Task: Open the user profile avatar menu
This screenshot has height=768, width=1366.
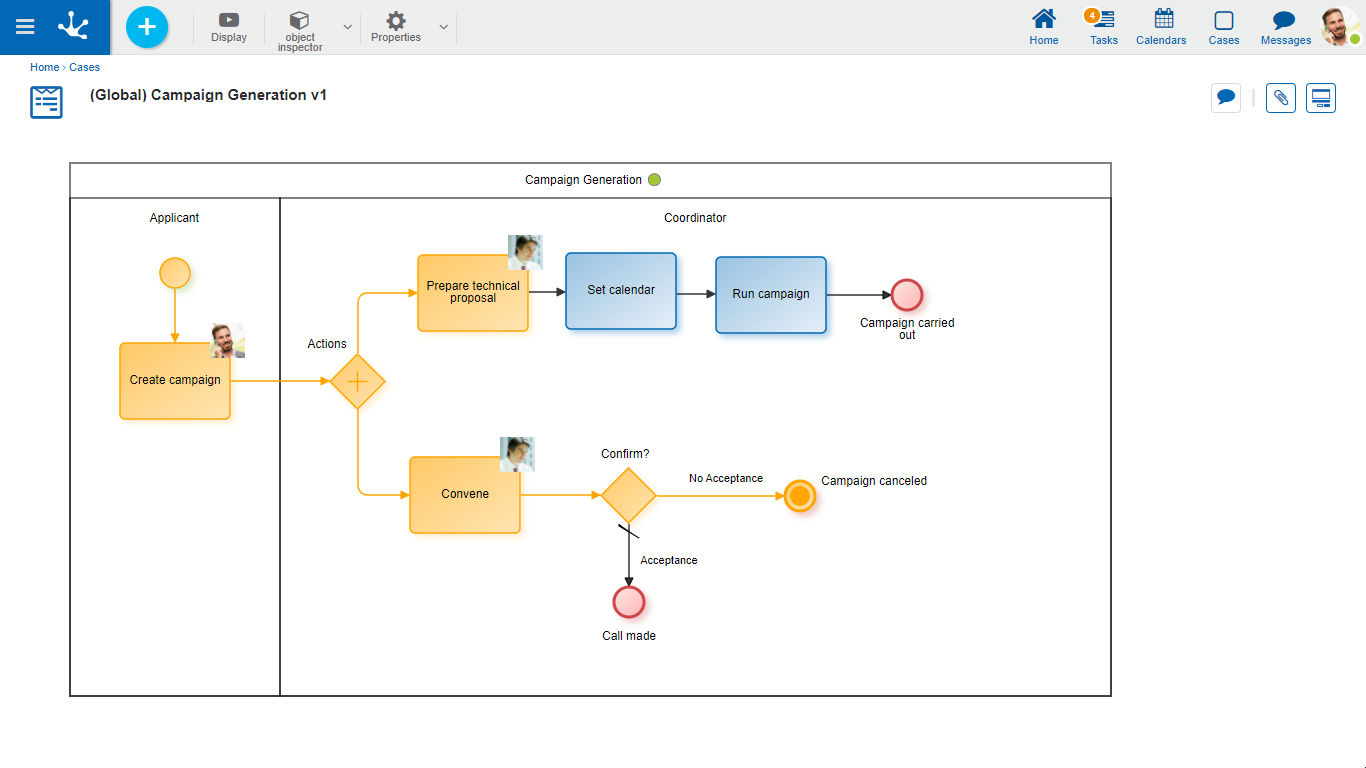Action: click(1339, 27)
